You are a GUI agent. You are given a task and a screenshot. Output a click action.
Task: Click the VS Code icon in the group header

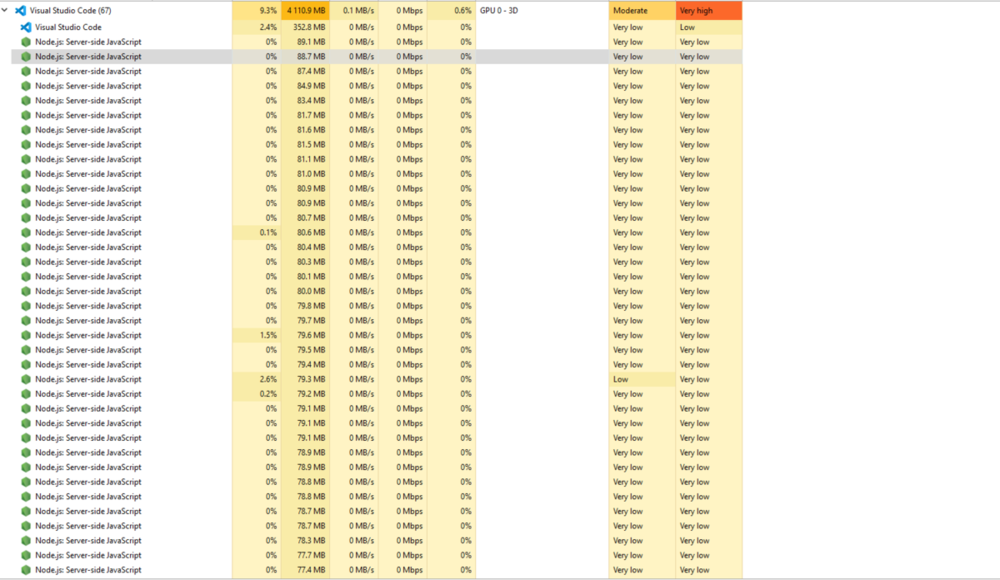tap(20, 11)
